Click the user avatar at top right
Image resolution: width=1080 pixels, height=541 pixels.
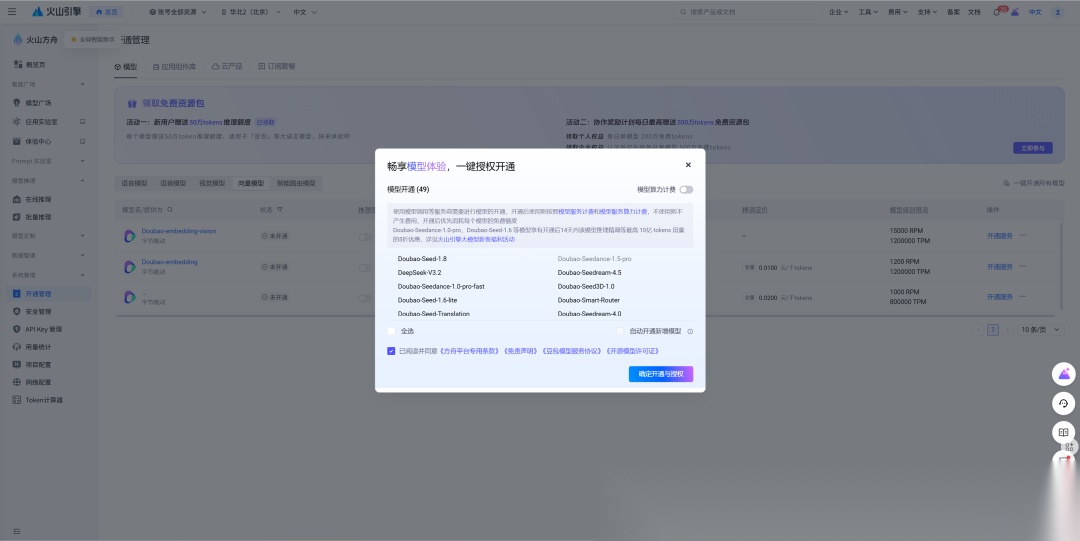[x=1058, y=12]
